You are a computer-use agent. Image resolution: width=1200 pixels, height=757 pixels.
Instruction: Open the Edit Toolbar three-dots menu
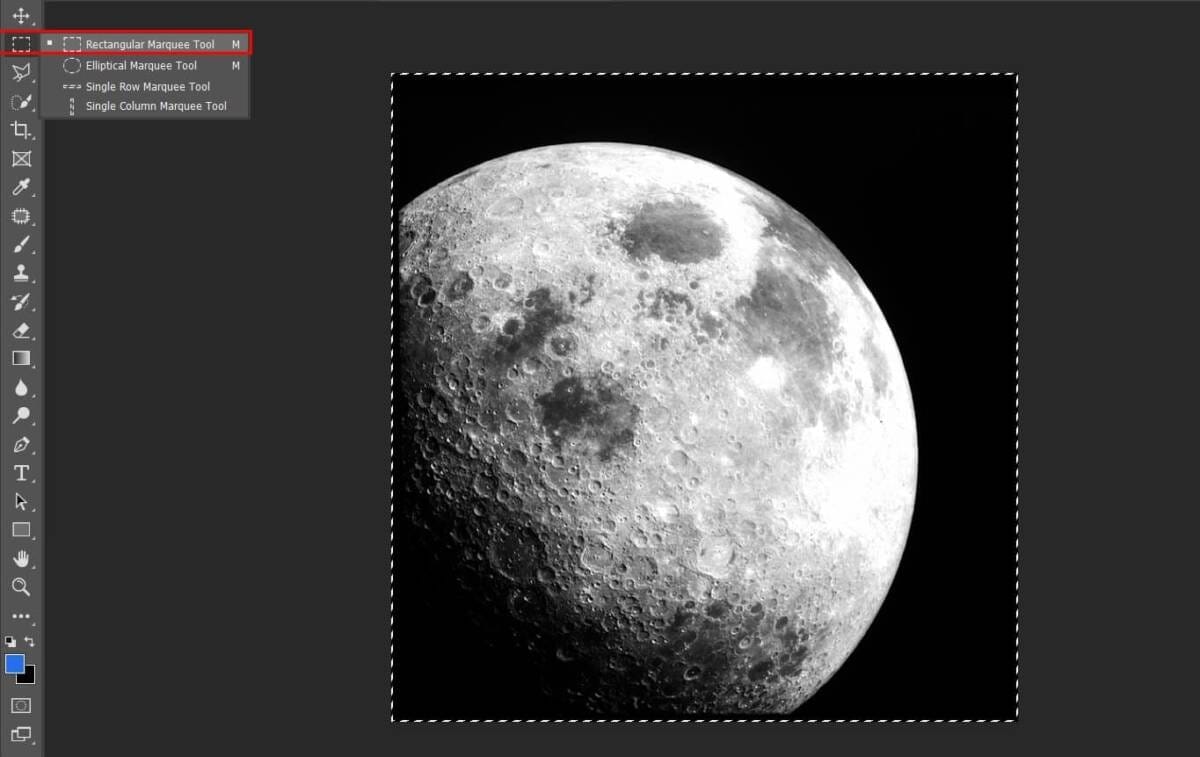click(20, 617)
